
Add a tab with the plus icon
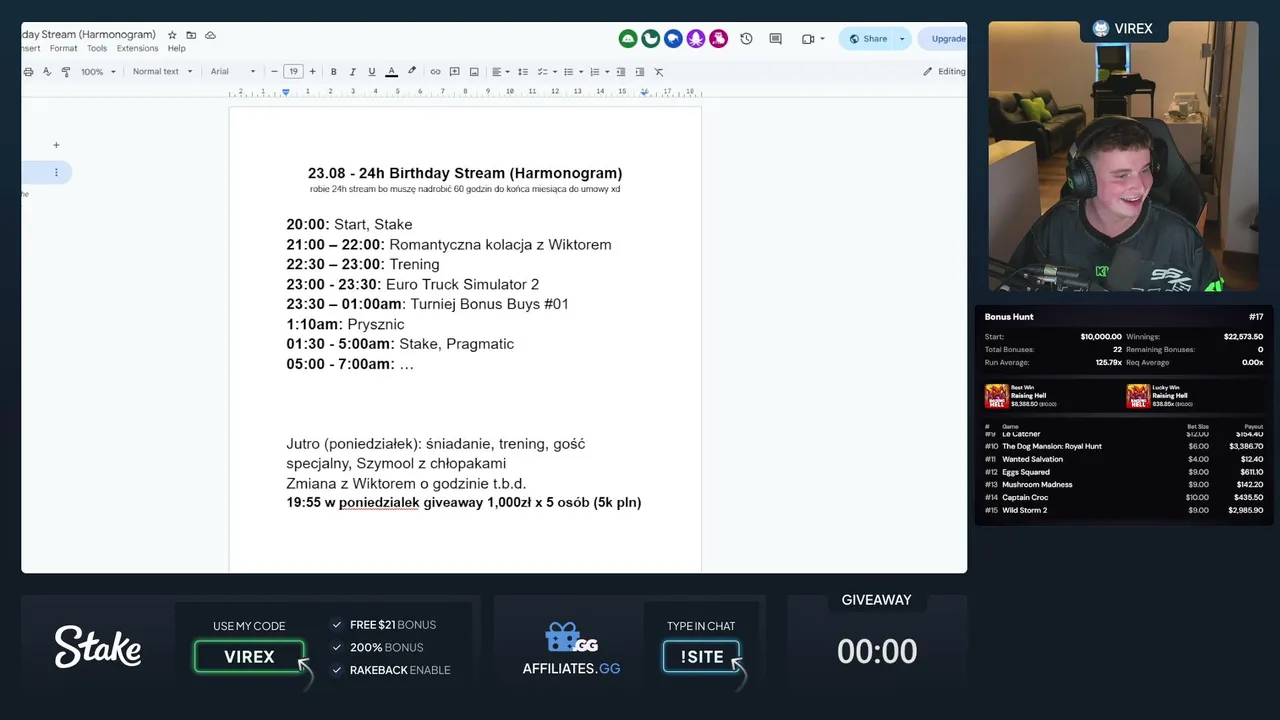[x=56, y=145]
